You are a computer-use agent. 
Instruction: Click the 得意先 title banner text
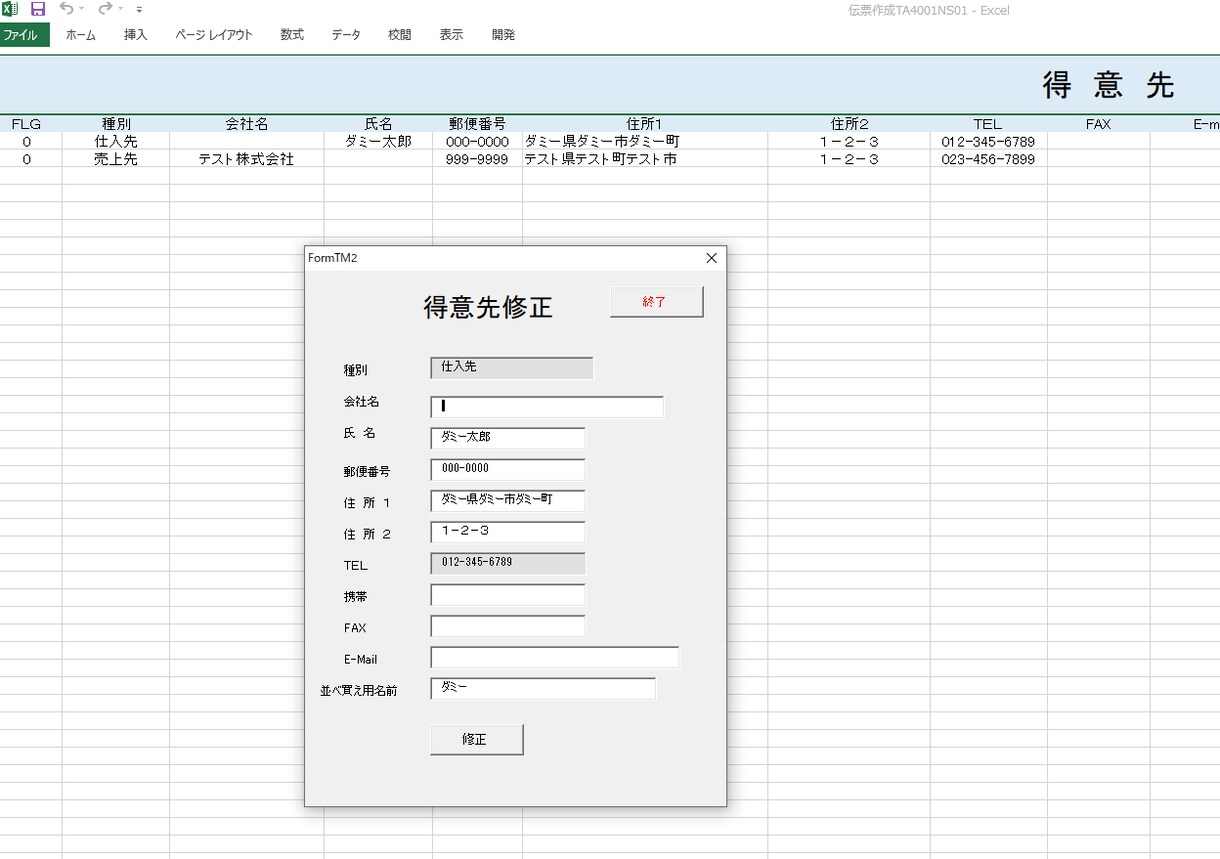click(x=1108, y=86)
